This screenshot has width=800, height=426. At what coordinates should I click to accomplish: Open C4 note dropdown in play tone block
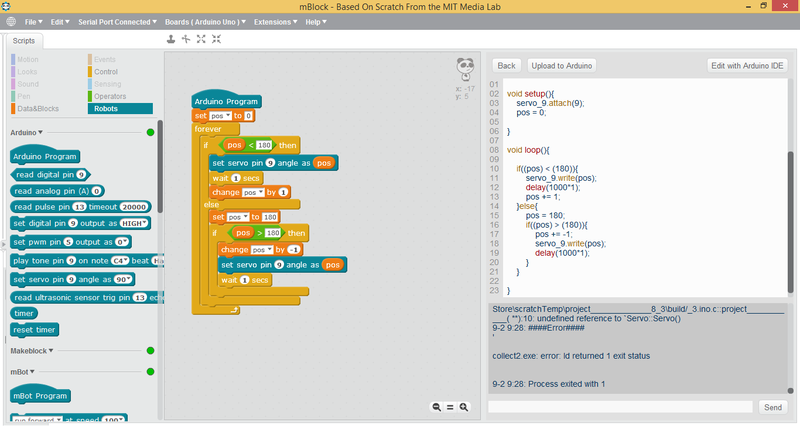[x=120, y=261]
